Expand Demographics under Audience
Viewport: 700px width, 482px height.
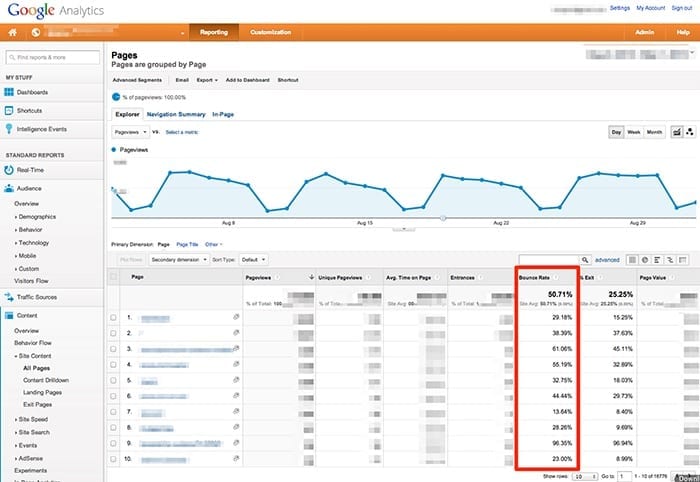click(x=35, y=216)
